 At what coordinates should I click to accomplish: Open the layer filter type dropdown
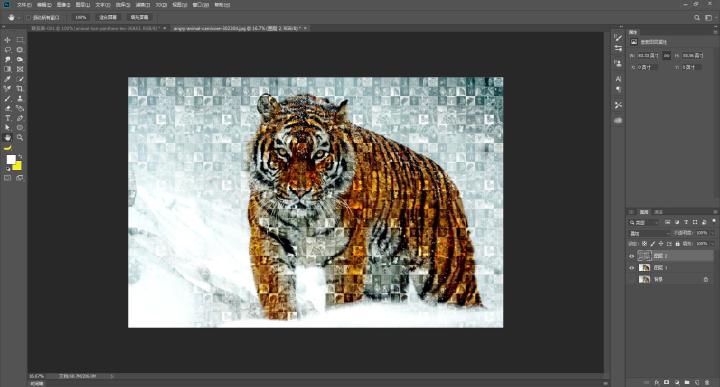click(x=644, y=222)
